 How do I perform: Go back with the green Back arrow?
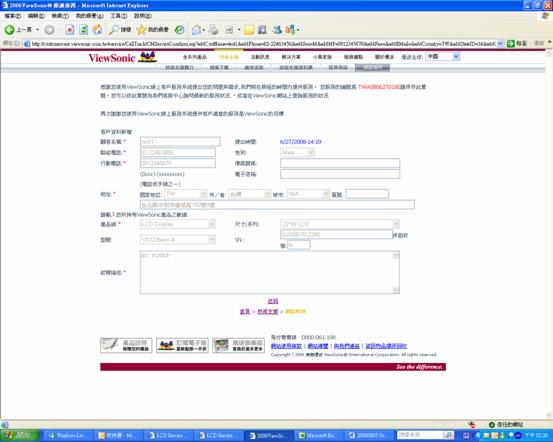[x=10, y=30]
